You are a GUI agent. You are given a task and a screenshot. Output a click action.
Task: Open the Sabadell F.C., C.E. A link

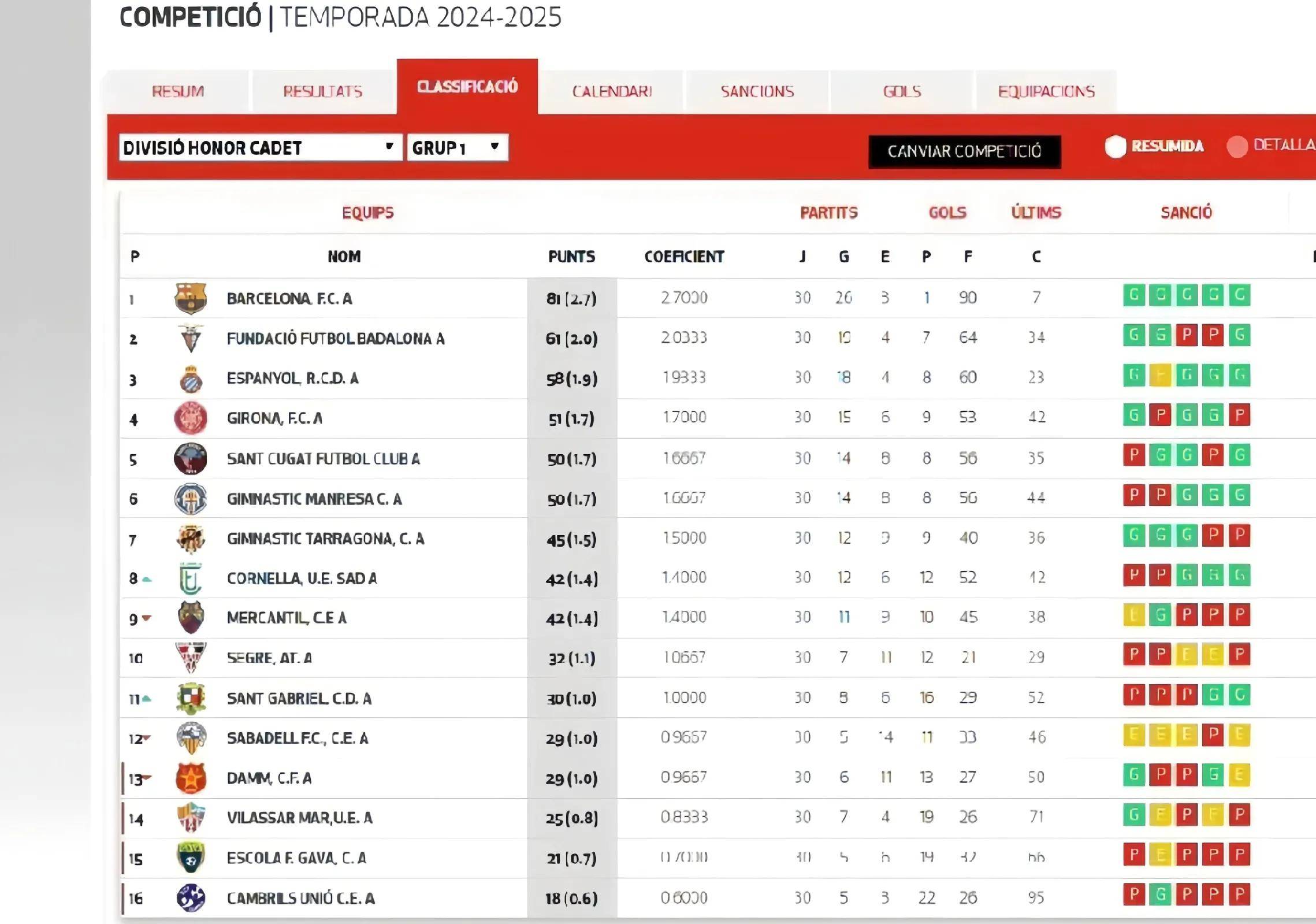pos(298,738)
